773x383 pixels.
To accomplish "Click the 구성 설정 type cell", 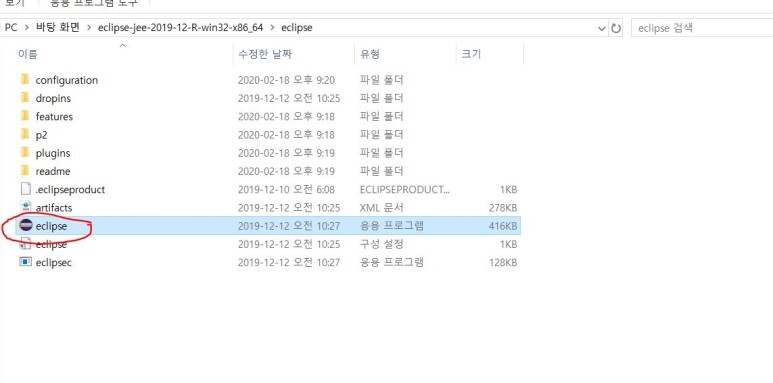I will (x=382, y=244).
